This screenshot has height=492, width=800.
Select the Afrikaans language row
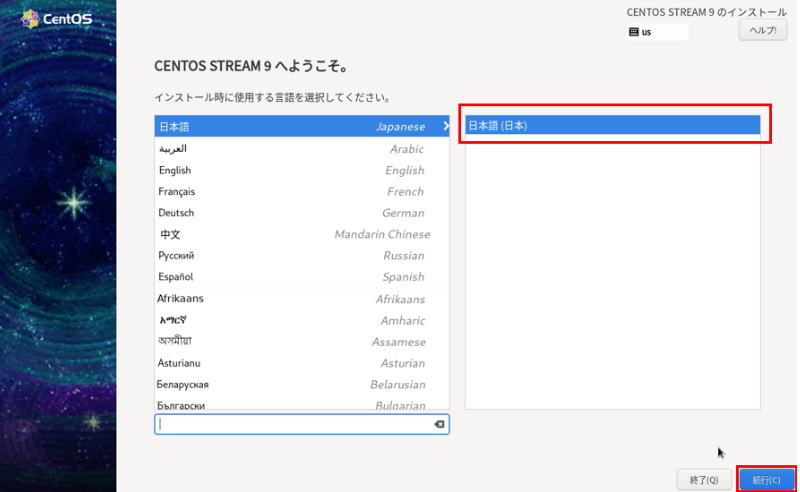(x=302, y=299)
